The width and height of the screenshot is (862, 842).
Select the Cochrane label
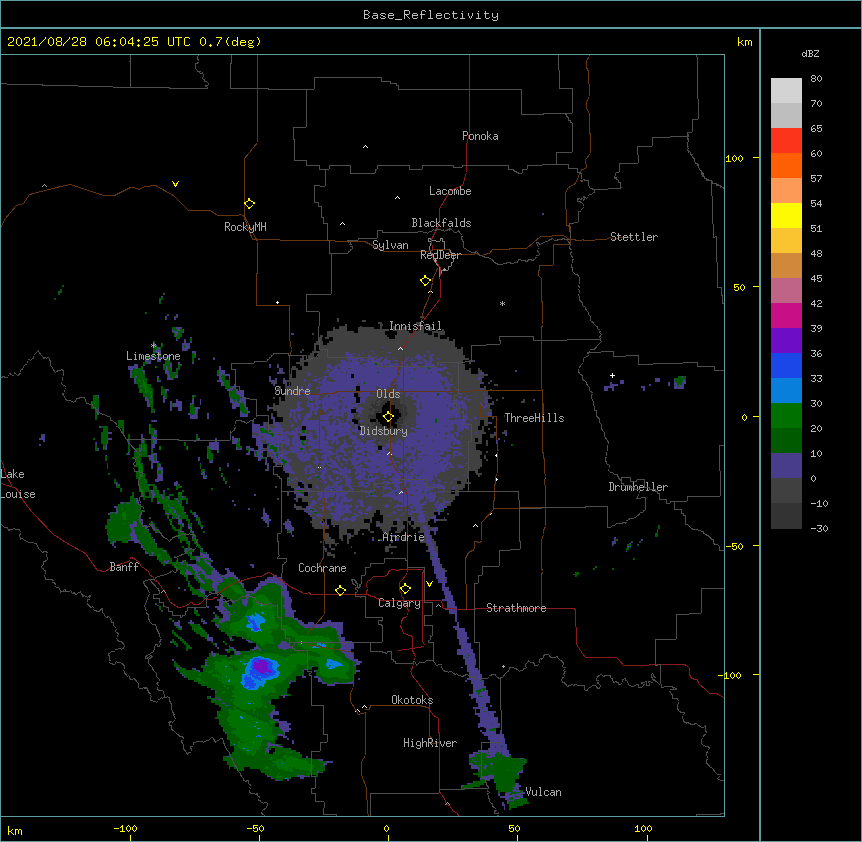tap(322, 568)
